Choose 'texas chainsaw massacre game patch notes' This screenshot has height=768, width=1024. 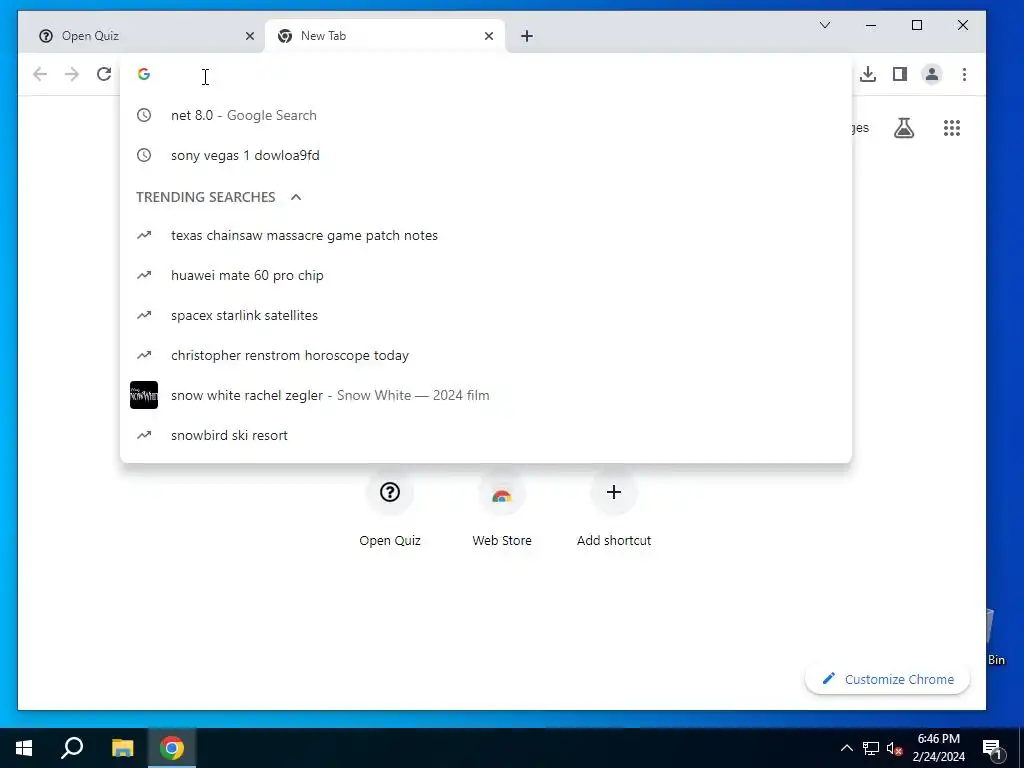point(486,235)
